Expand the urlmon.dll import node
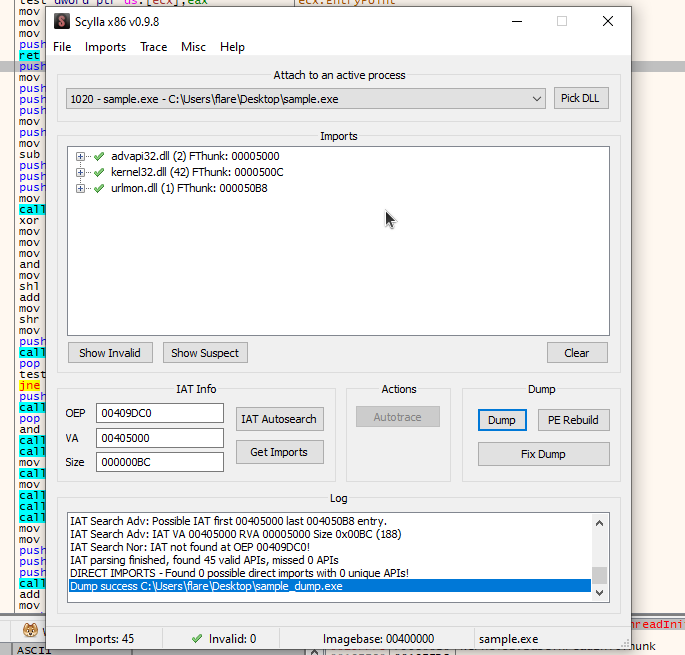Image resolution: width=685 pixels, height=655 pixels. pos(80,188)
